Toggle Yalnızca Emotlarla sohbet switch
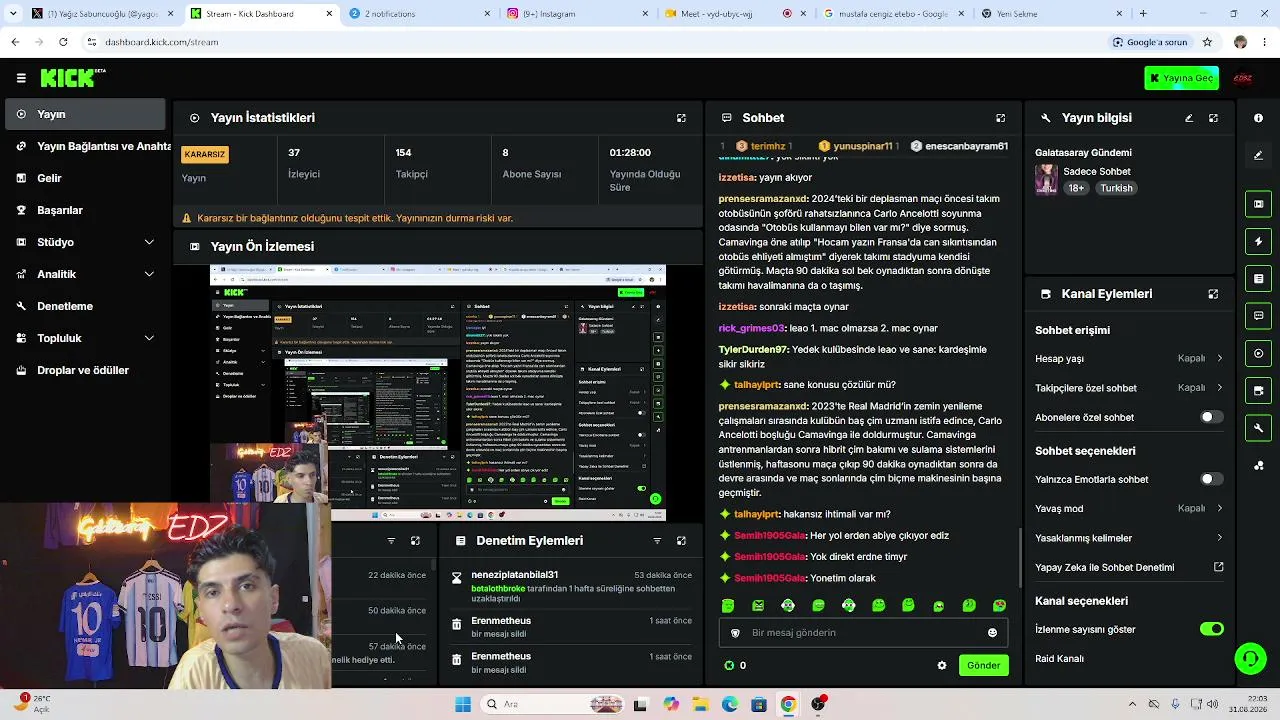 coord(1212,479)
